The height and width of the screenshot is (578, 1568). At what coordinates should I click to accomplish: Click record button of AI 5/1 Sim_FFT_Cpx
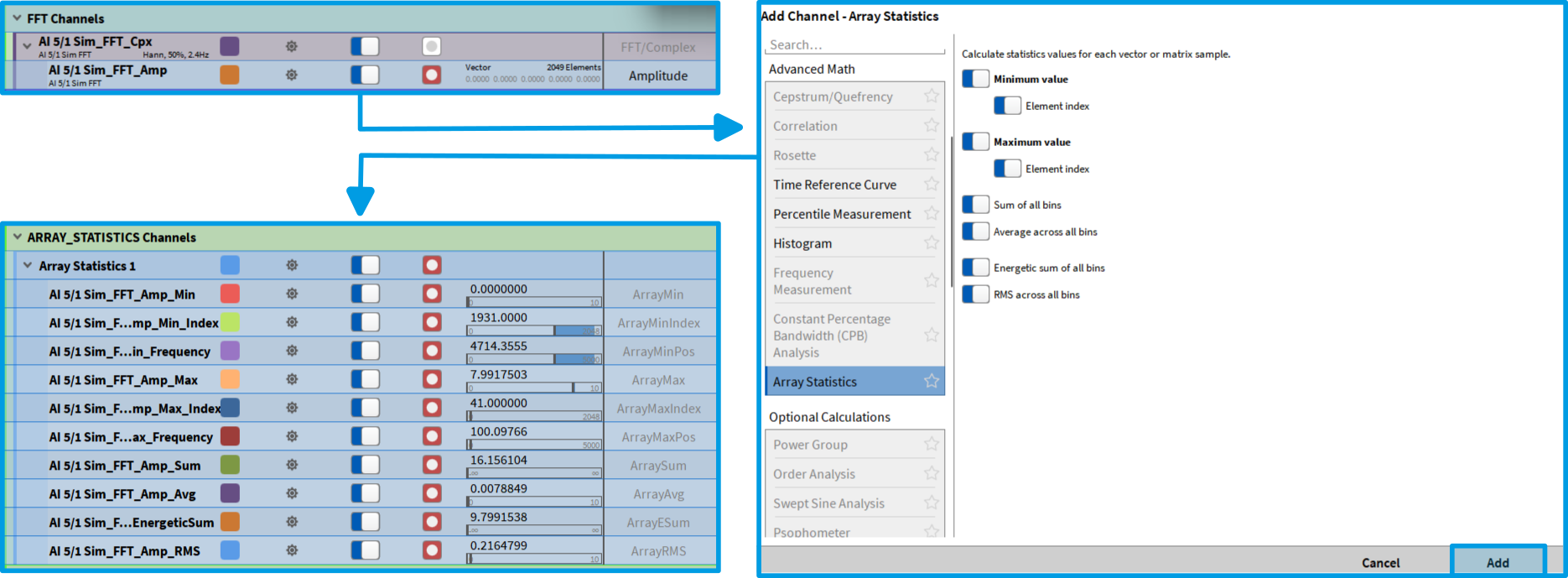point(431,47)
